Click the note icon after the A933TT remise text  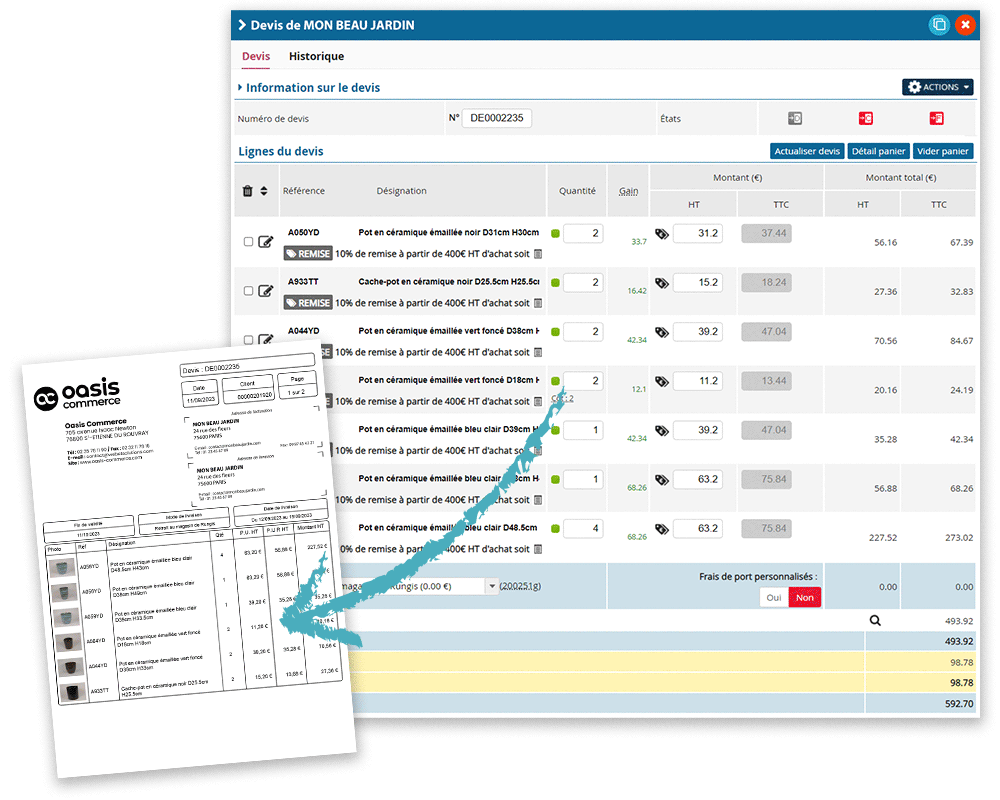[538, 303]
